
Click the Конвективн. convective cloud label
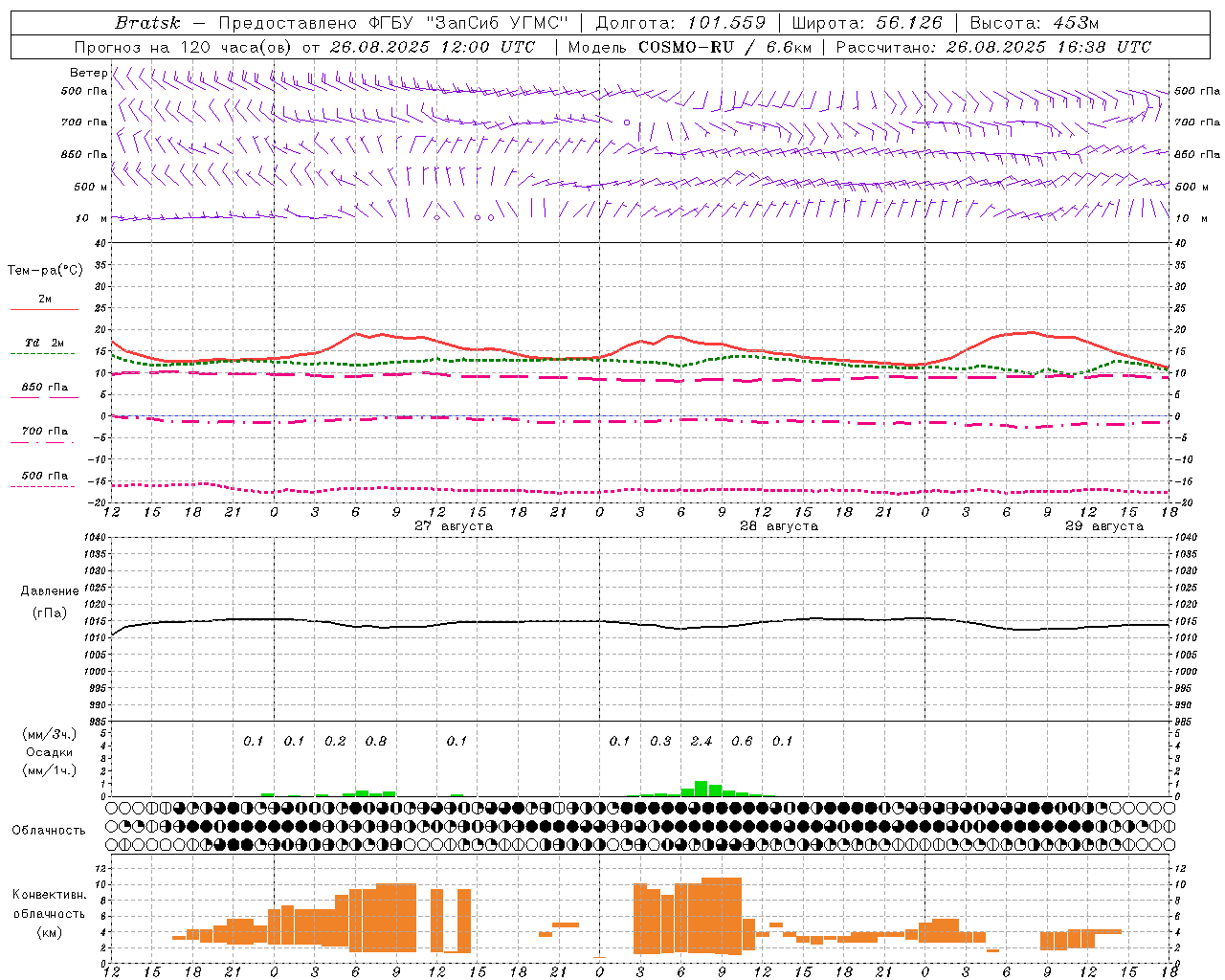tap(50, 895)
